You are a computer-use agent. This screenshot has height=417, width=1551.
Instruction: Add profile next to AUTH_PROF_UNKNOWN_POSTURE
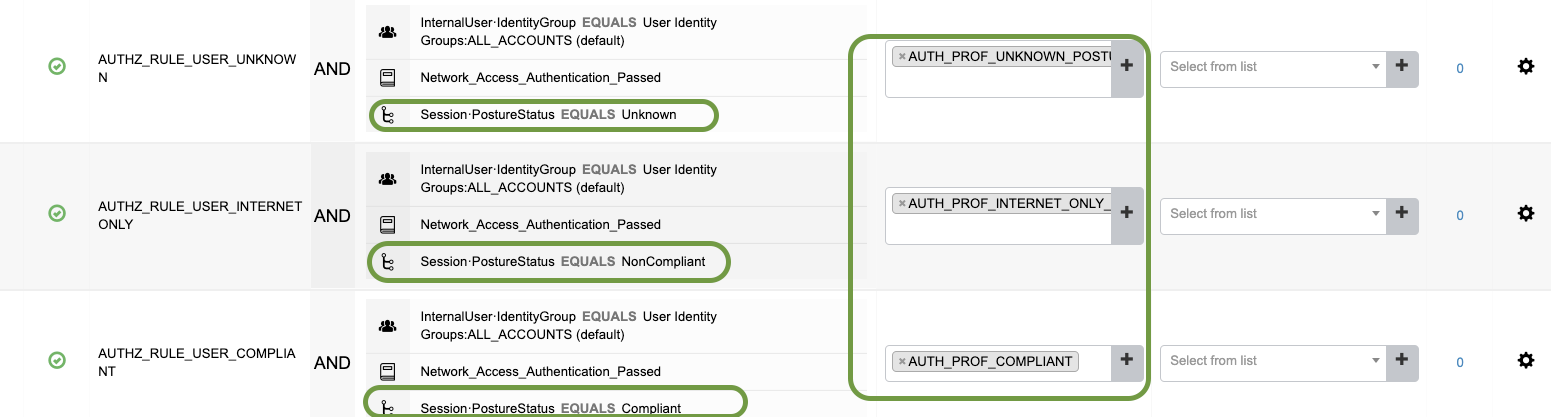click(x=1126, y=67)
